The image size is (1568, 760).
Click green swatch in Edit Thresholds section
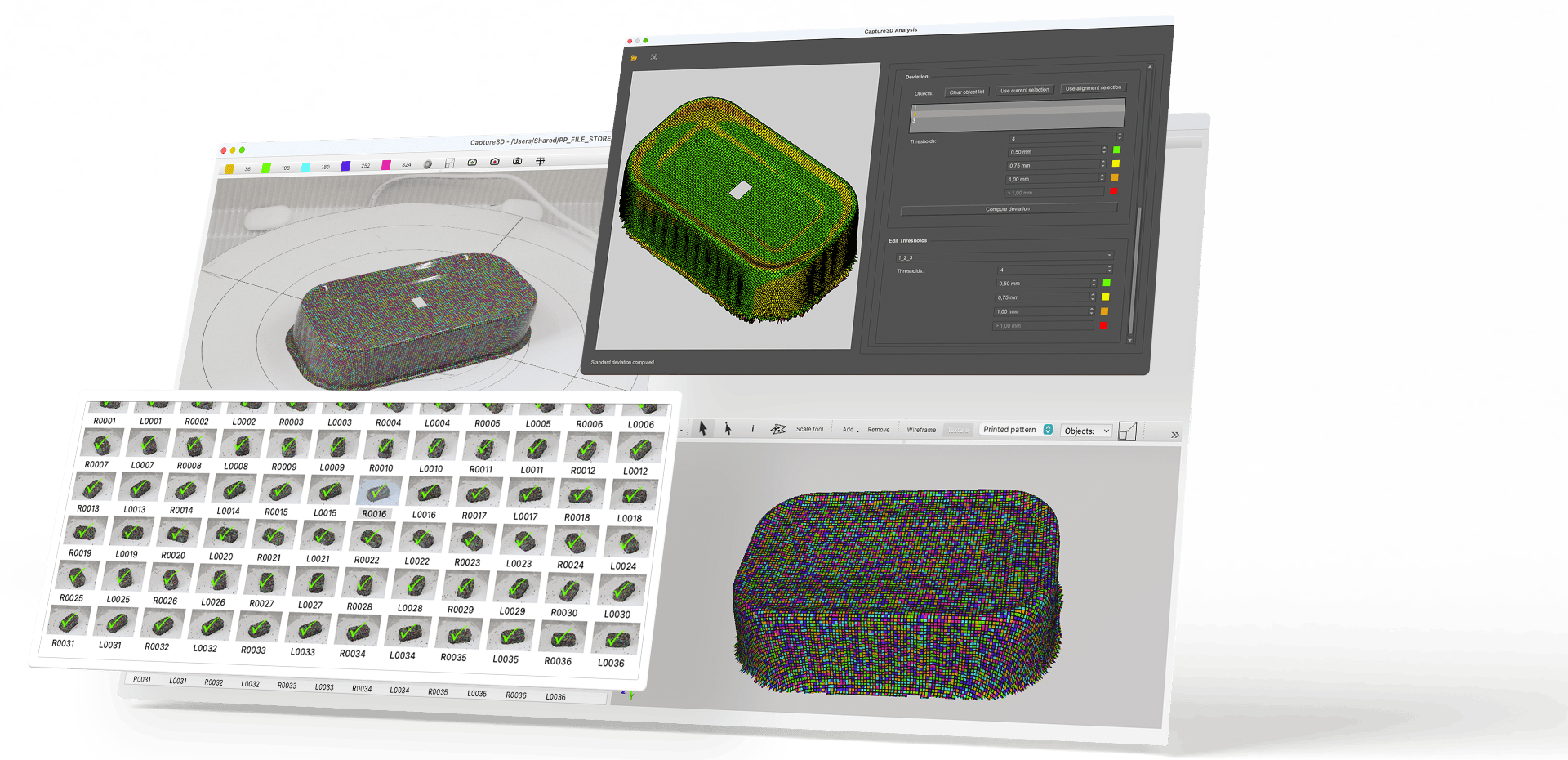coord(1107,283)
